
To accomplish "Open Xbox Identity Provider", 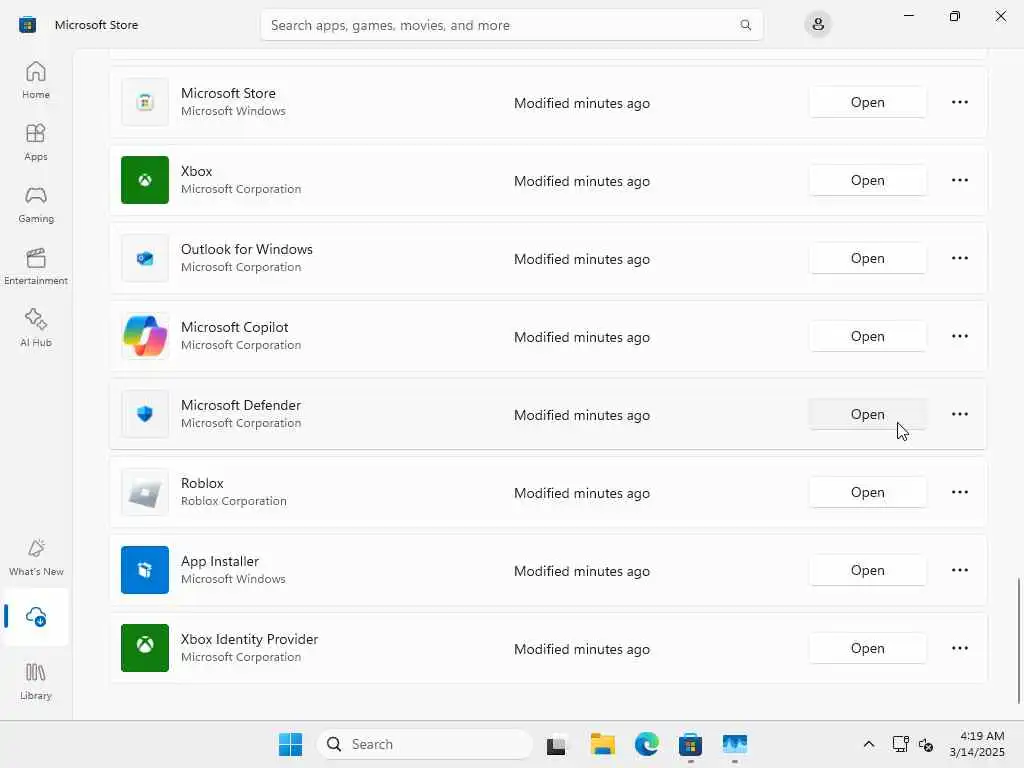I will pos(867,648).
